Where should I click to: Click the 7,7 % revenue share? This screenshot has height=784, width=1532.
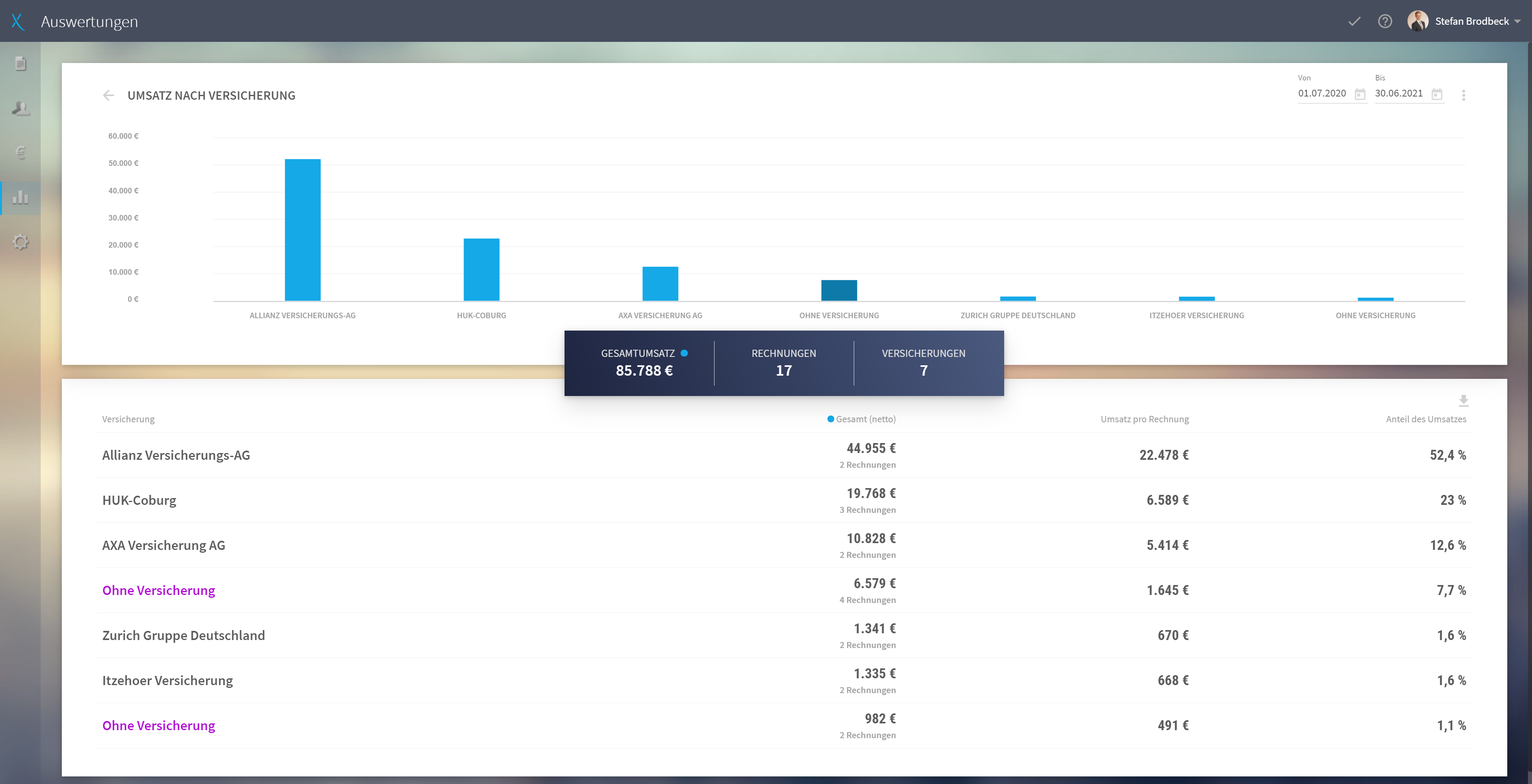1451,590
